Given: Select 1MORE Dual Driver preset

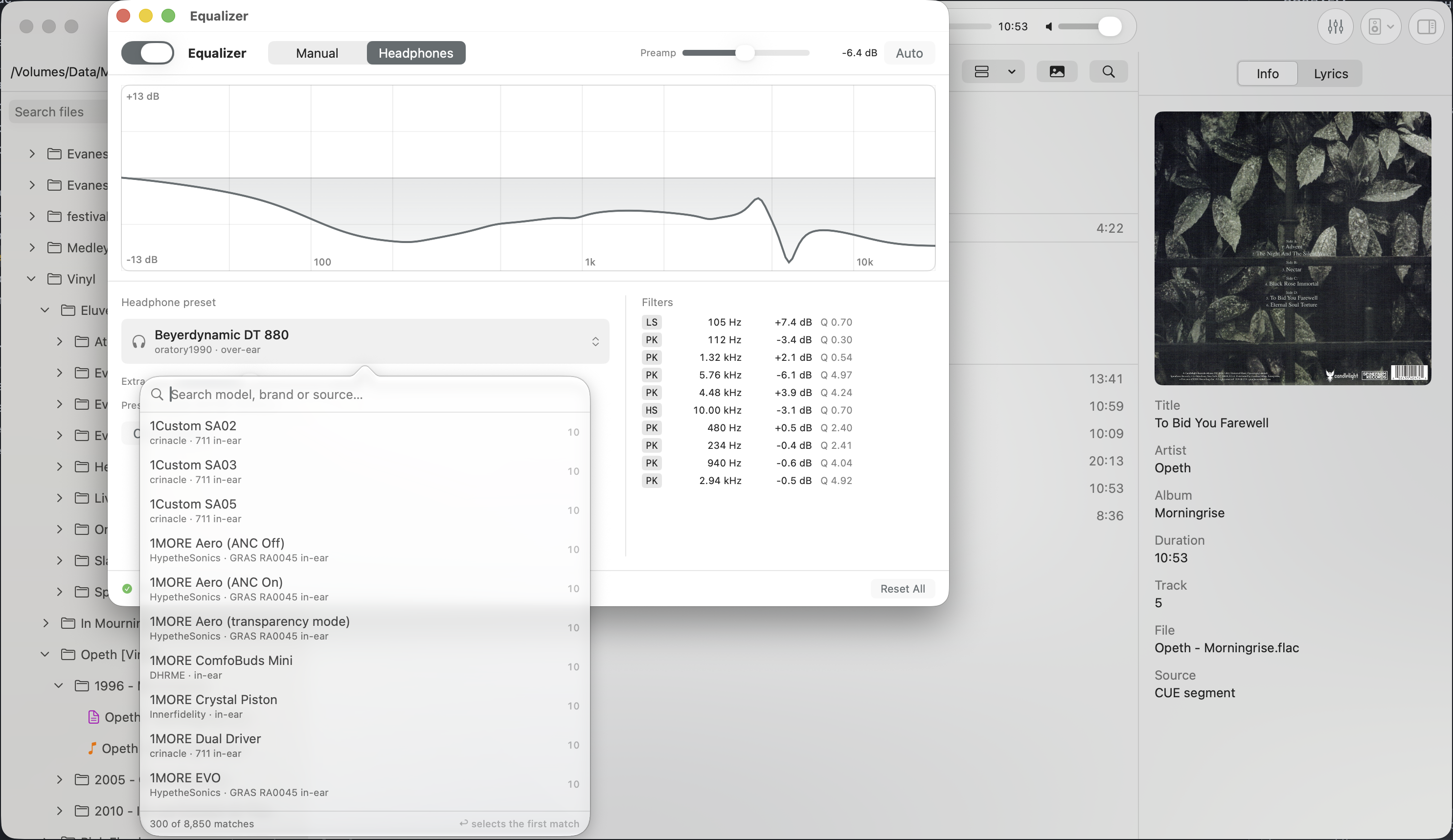Looking at the screenshot, I should 364,745.
